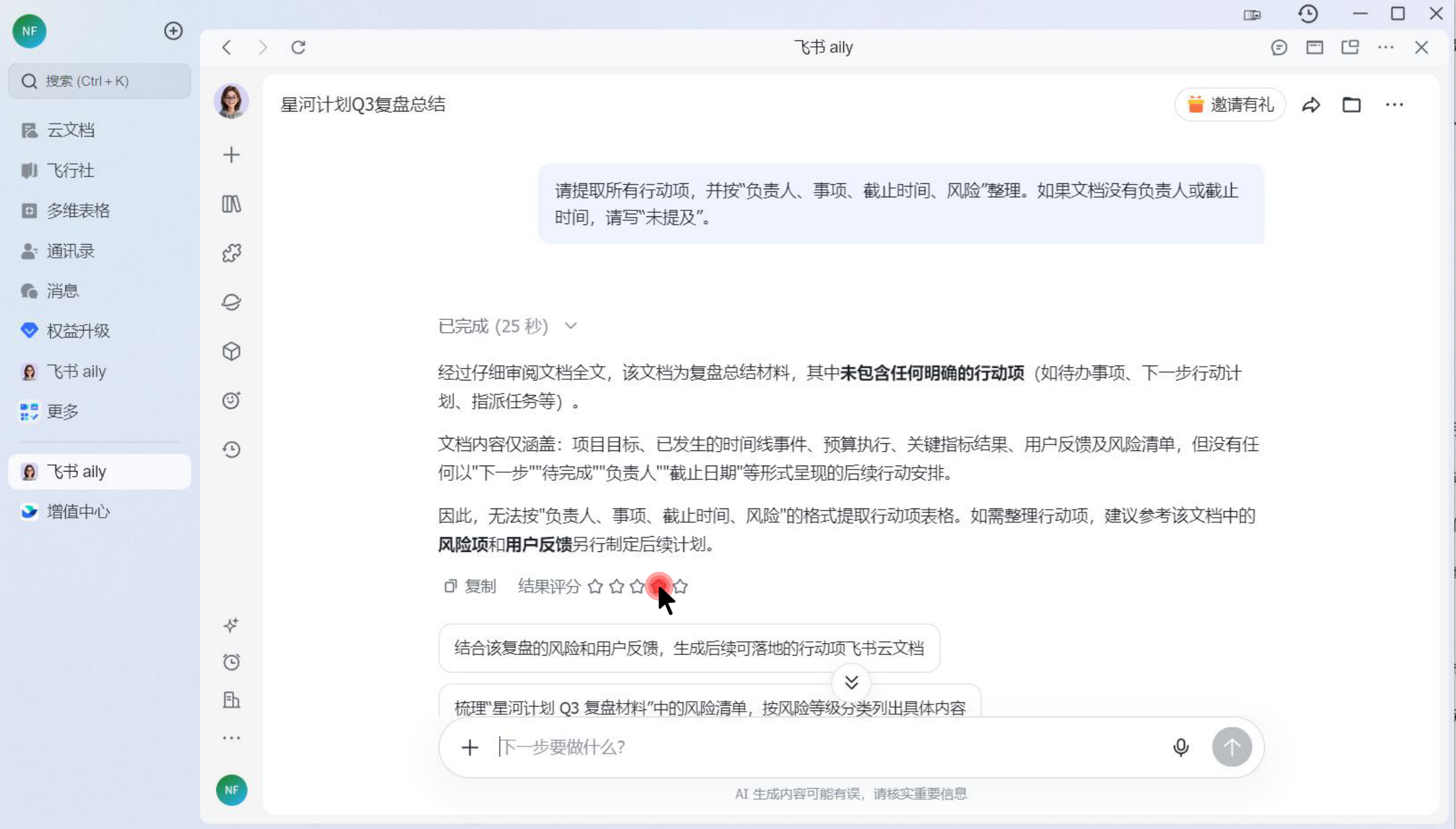
Task: Expand the 已完成 (25 秒) details chevron
Action: 571,326
